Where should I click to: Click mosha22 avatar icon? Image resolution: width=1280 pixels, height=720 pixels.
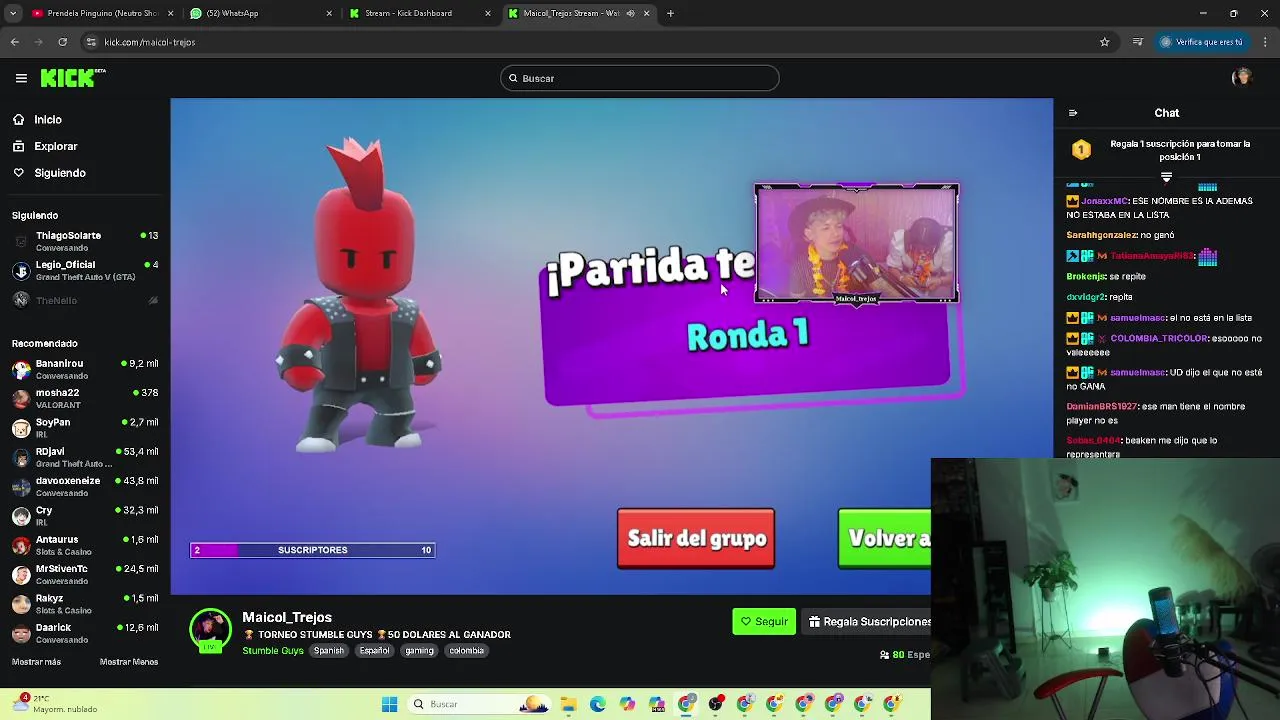tap(21, 399)
